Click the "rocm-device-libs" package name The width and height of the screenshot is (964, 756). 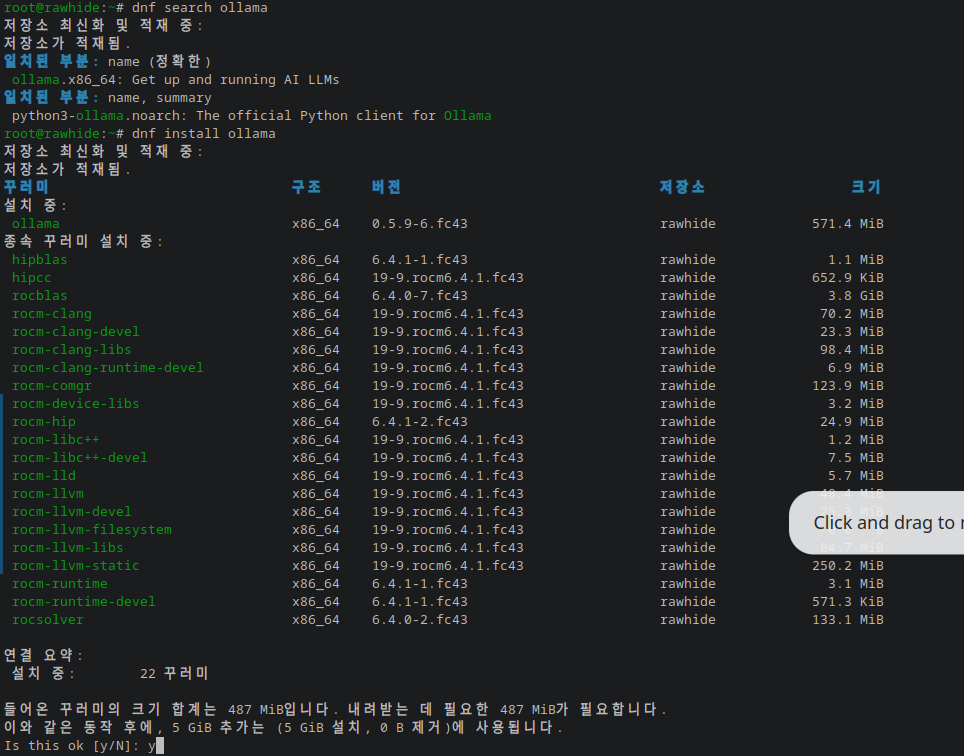[76, 404]
